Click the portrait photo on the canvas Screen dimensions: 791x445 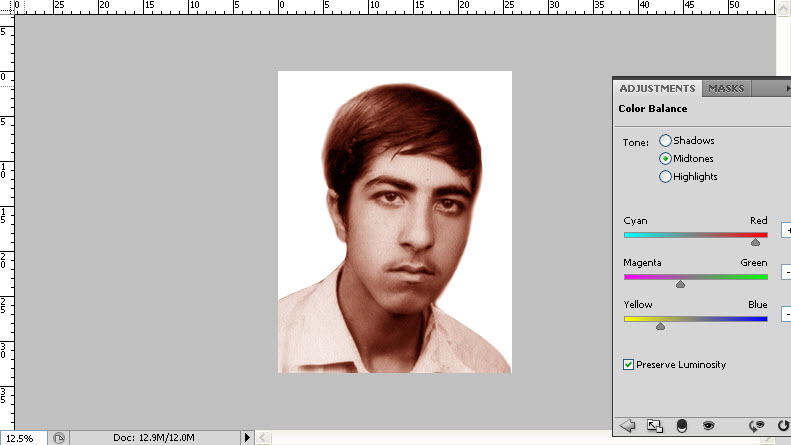(x=394, y=222)
